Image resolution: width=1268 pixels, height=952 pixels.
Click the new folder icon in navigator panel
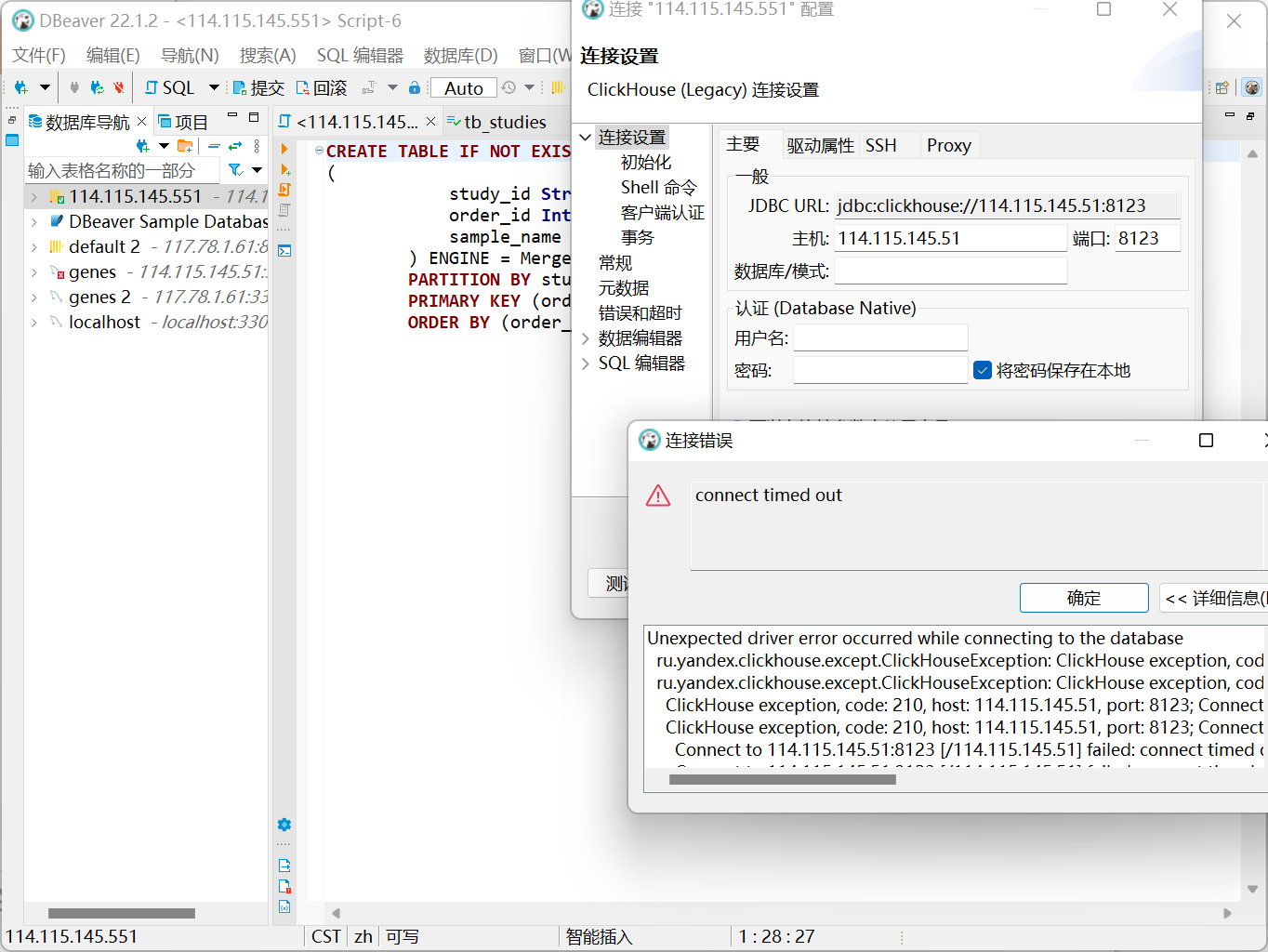pos(185,146)
